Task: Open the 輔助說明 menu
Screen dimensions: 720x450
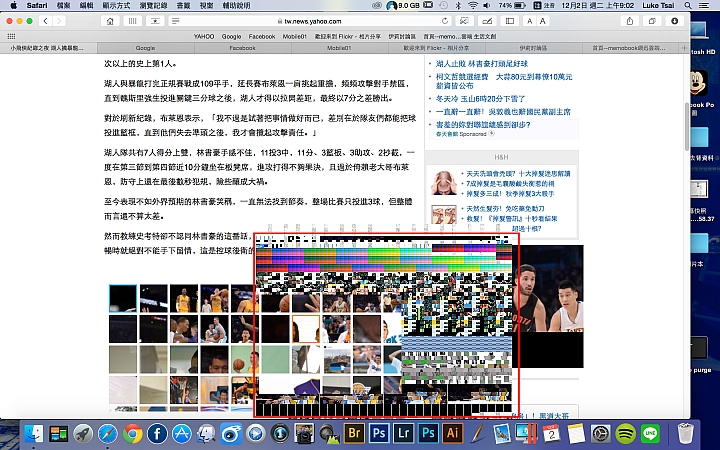Action: coord(236,6)
